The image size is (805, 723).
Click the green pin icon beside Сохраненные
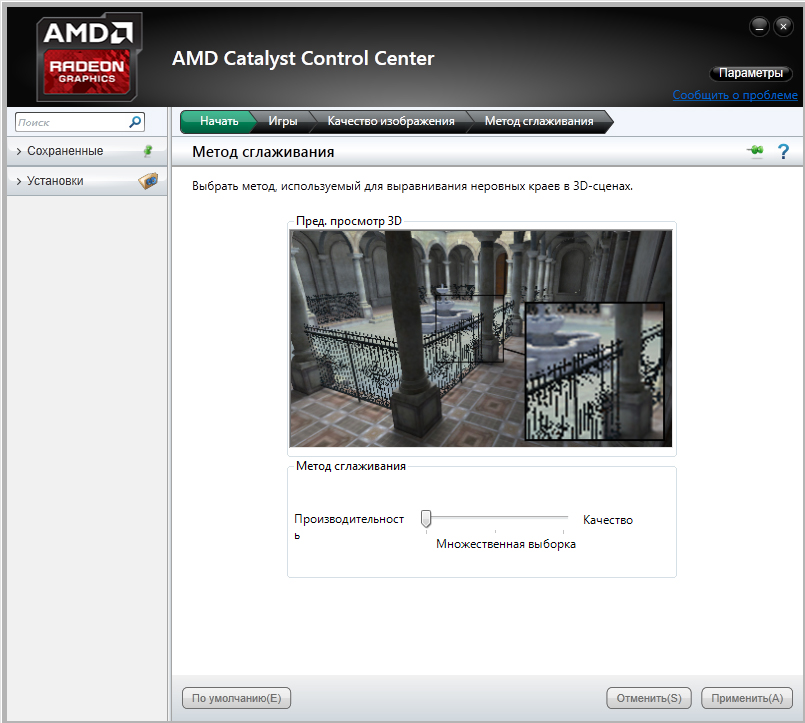pos(148,150)
